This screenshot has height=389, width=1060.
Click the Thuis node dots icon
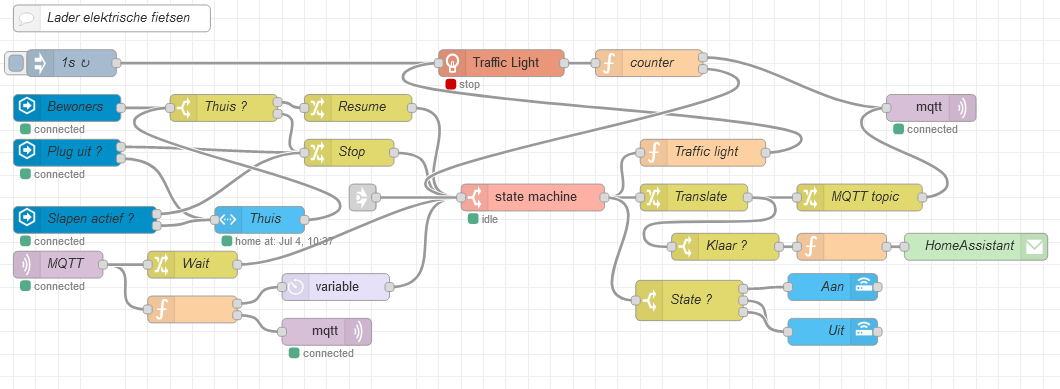[x=228, y=219]
